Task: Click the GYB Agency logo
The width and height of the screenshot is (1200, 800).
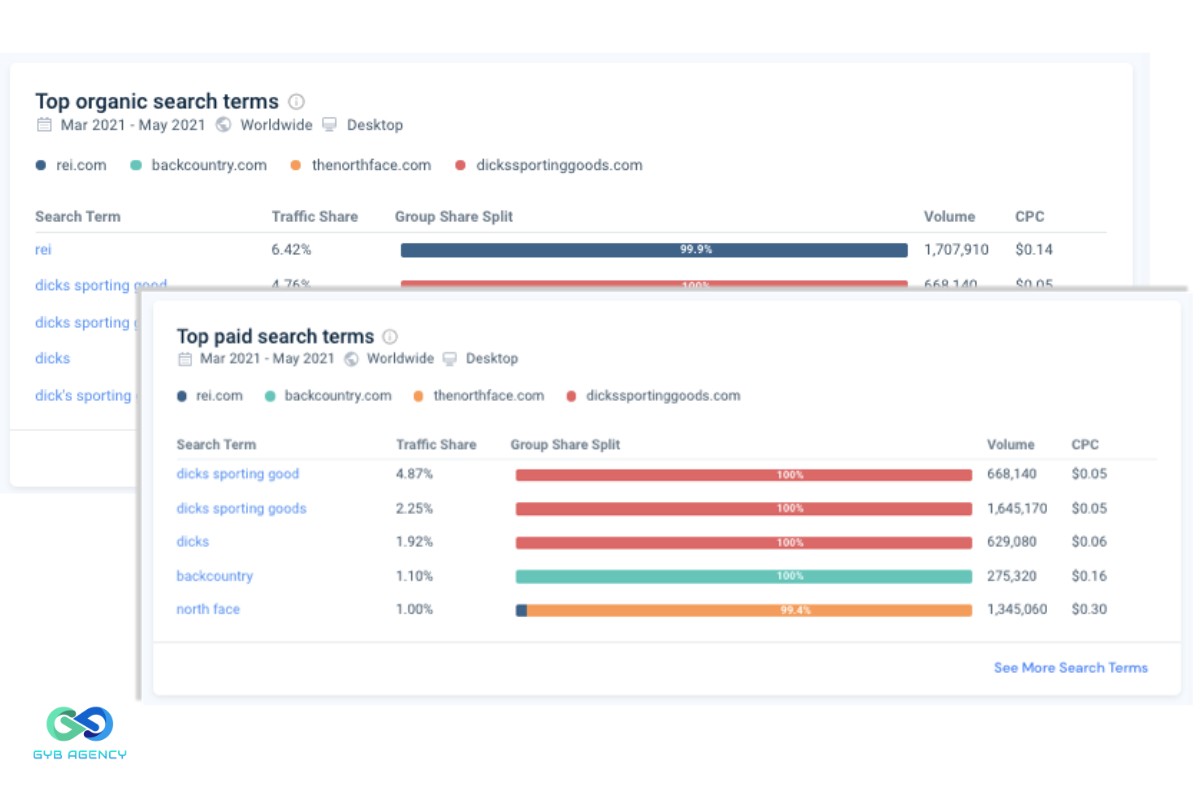Action: point(80,733)
